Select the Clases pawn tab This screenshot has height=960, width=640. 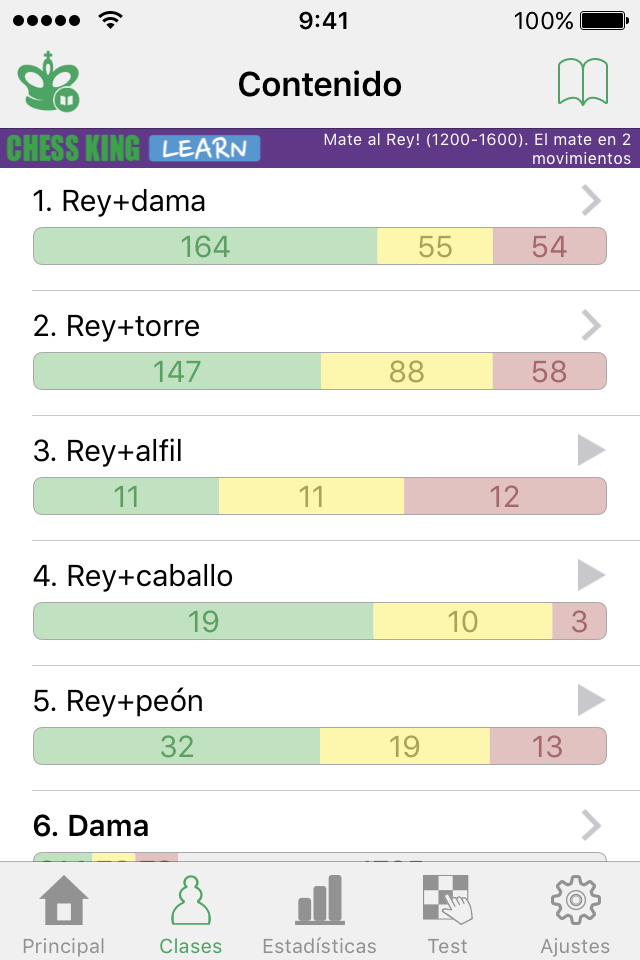tap(191, 915)
